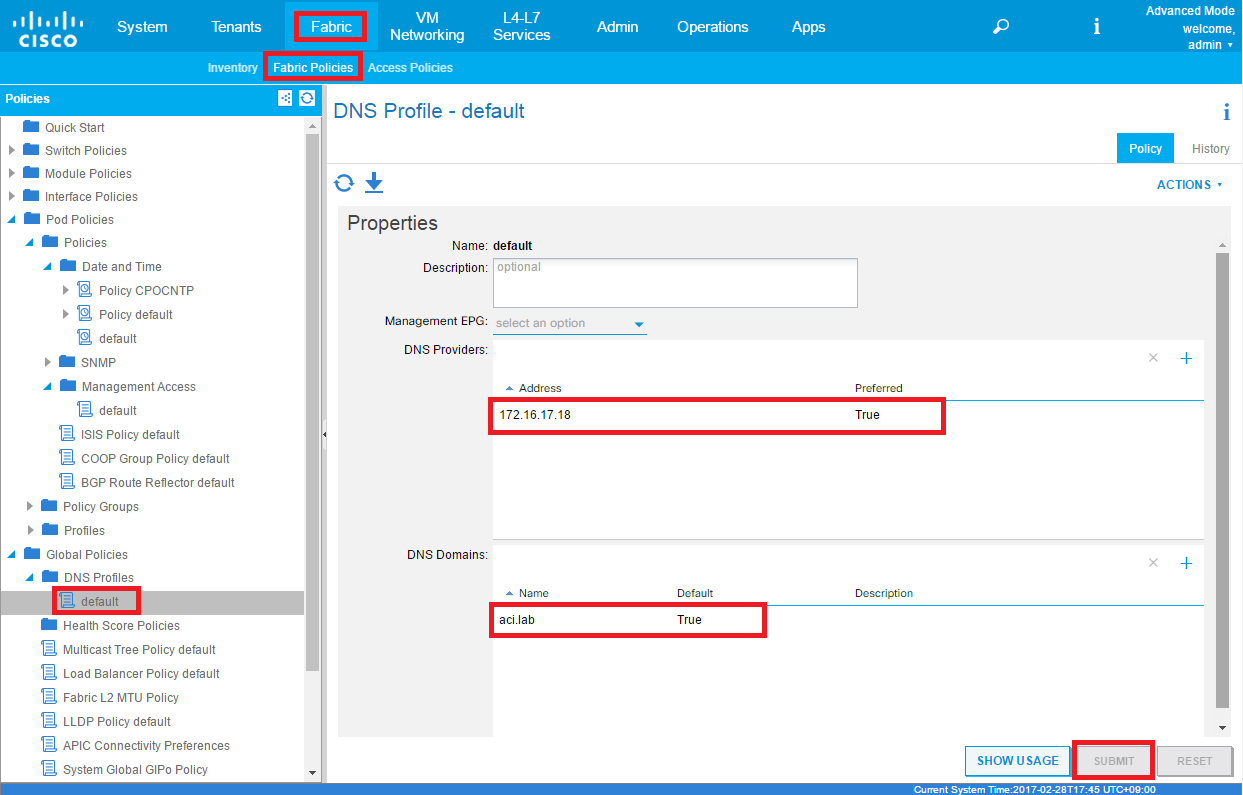This screenshot has width=1243, height=795.
Task: Expand the Switch Policies folder
Action: (12, 151)
